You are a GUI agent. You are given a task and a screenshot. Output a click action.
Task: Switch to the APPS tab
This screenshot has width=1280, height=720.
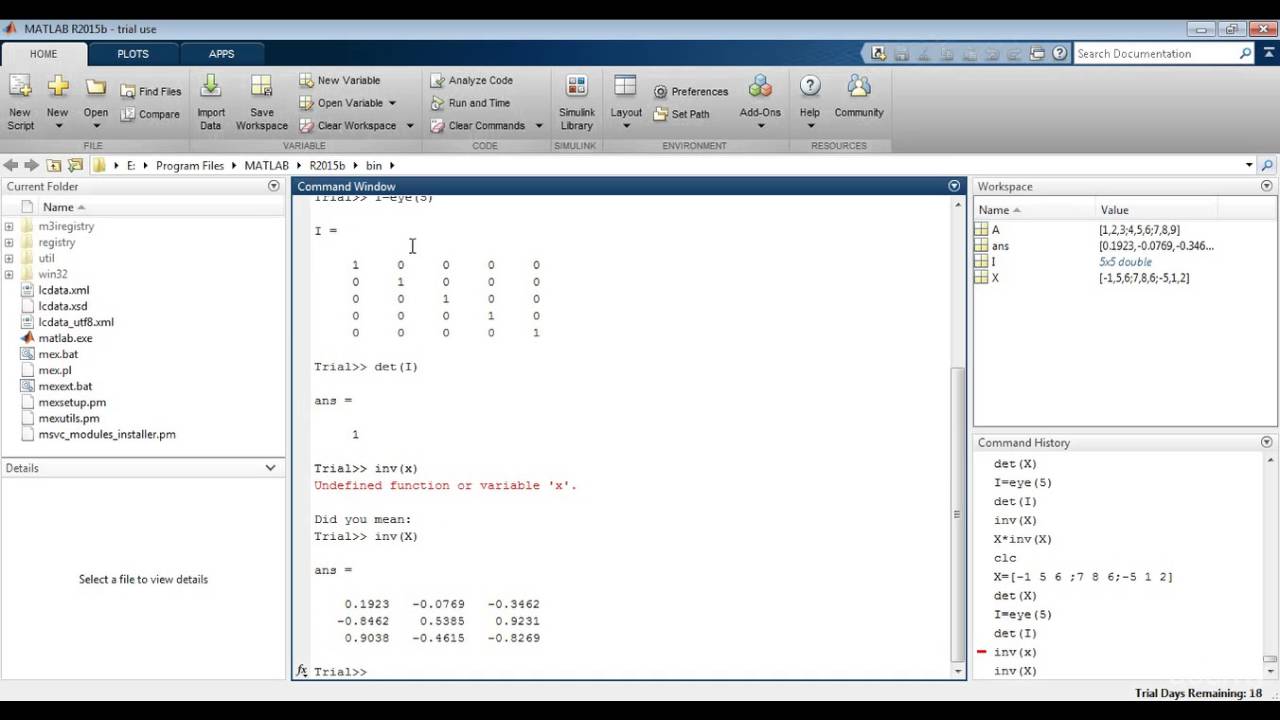[x=222, y=54]
